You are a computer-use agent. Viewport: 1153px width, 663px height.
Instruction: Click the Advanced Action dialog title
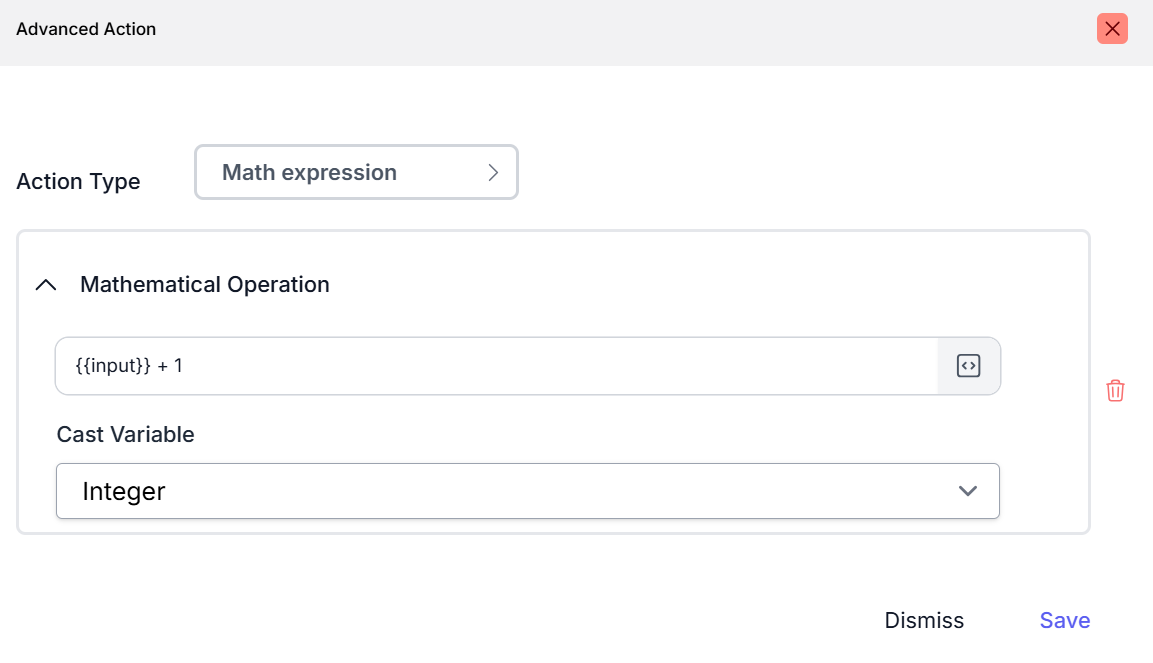tap(86, 29)
